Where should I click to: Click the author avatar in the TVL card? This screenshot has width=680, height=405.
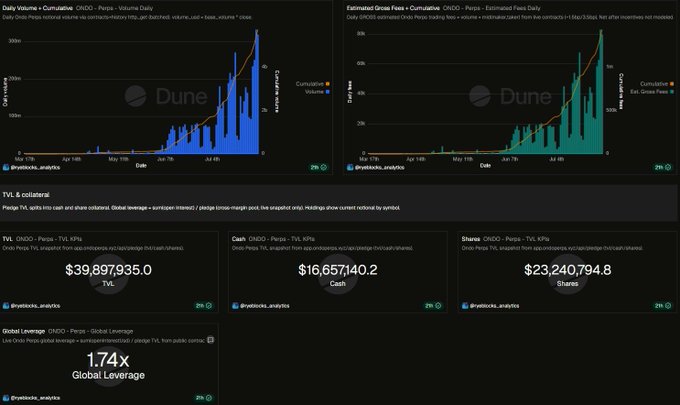click(6, 306)
